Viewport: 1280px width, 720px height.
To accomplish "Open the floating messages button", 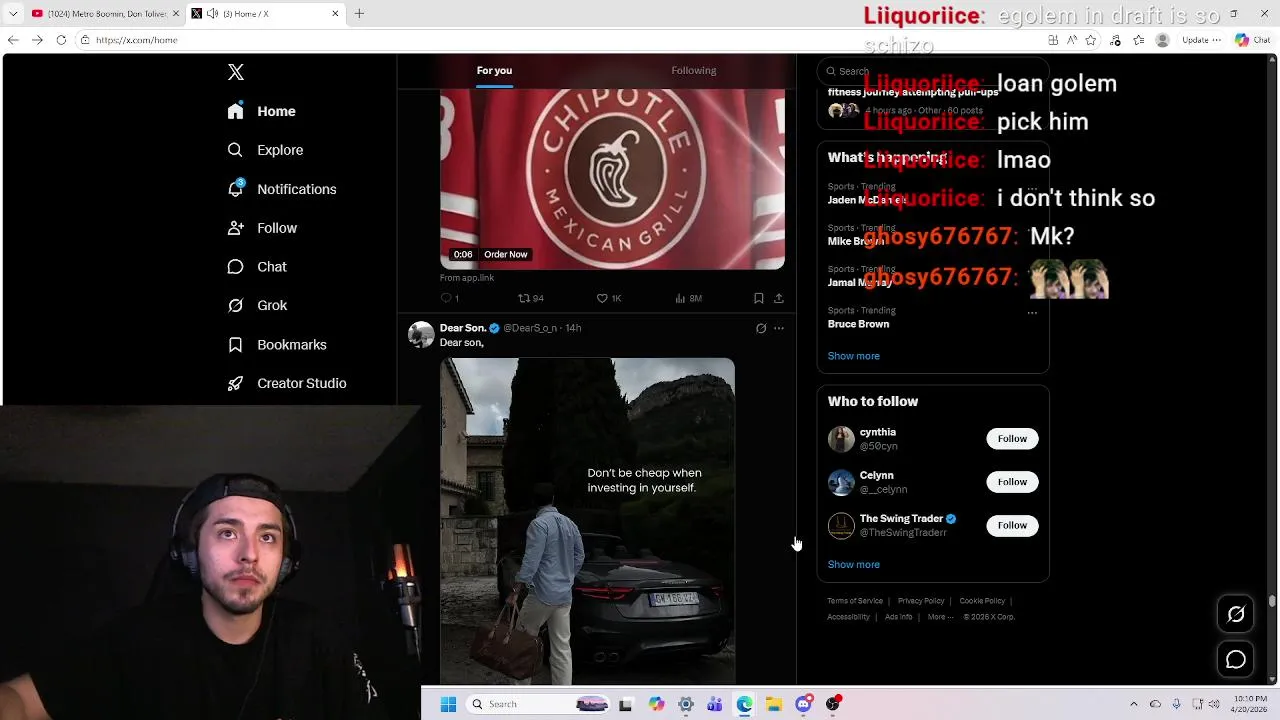I will 1236,660.
